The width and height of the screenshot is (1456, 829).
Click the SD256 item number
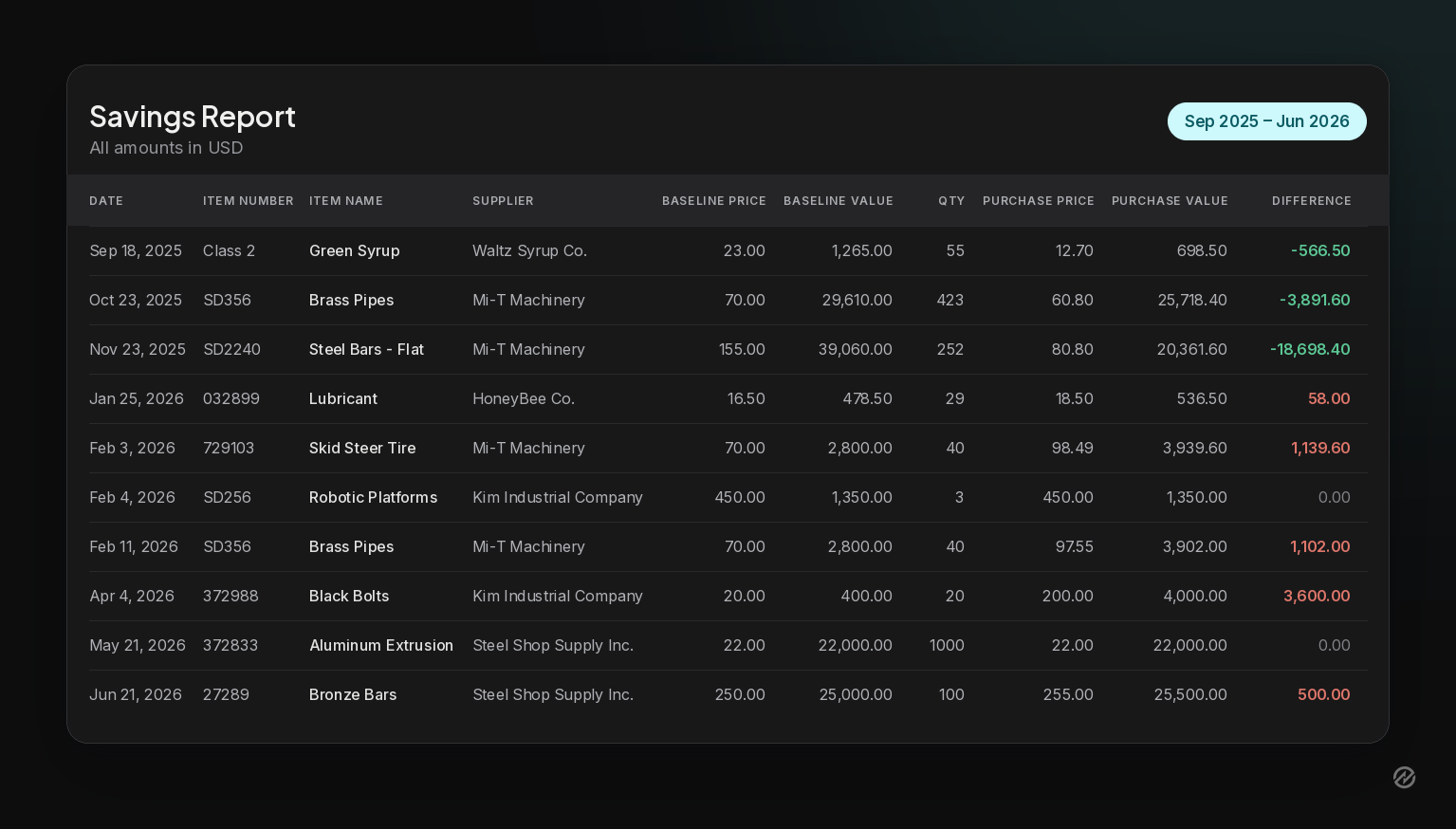(227, 497)
